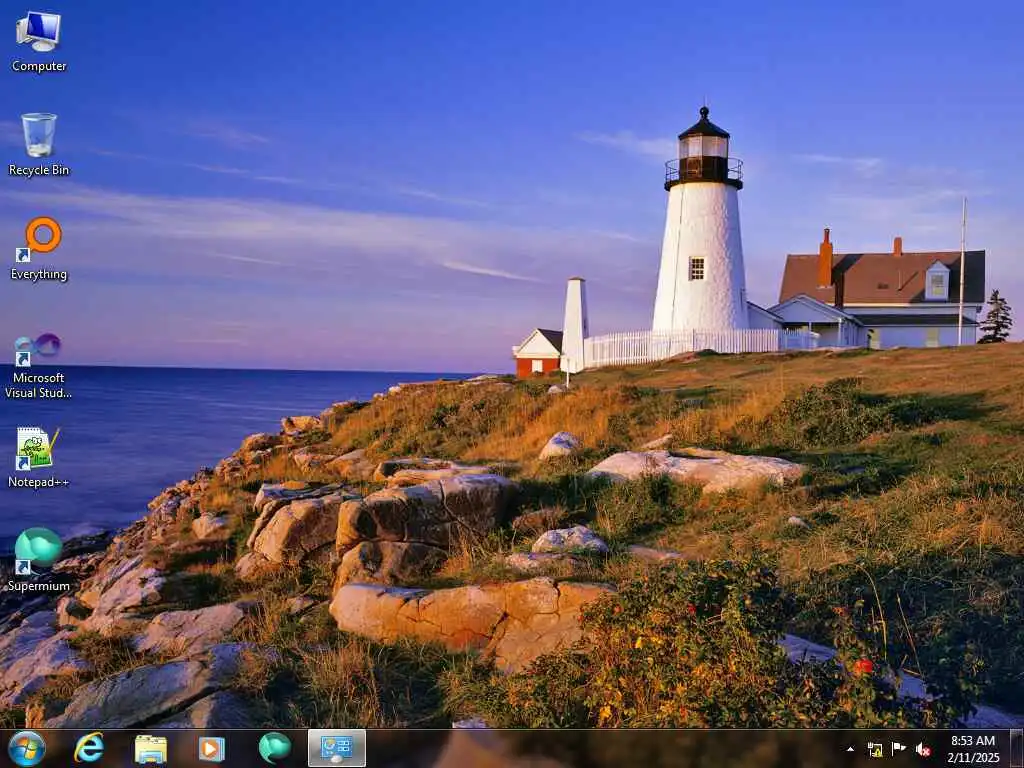
Task: Select the Everything search shortcut
Action: (39, 249)
